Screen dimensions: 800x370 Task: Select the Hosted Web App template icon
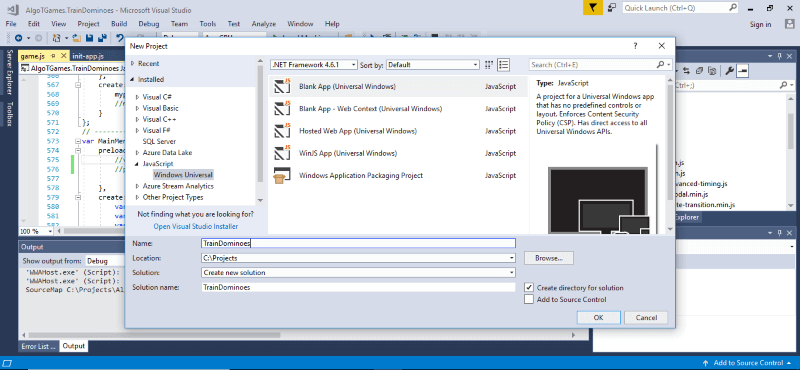coord(282,131)
